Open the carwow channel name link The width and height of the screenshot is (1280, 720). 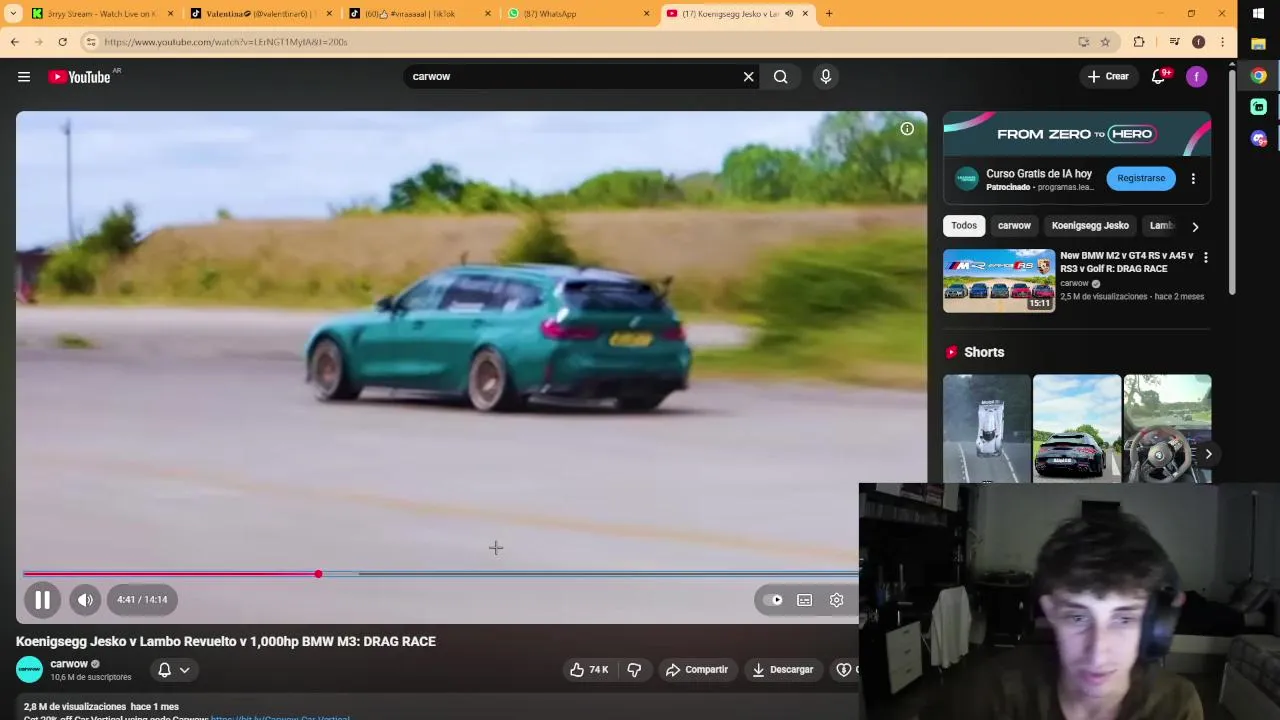69,663
